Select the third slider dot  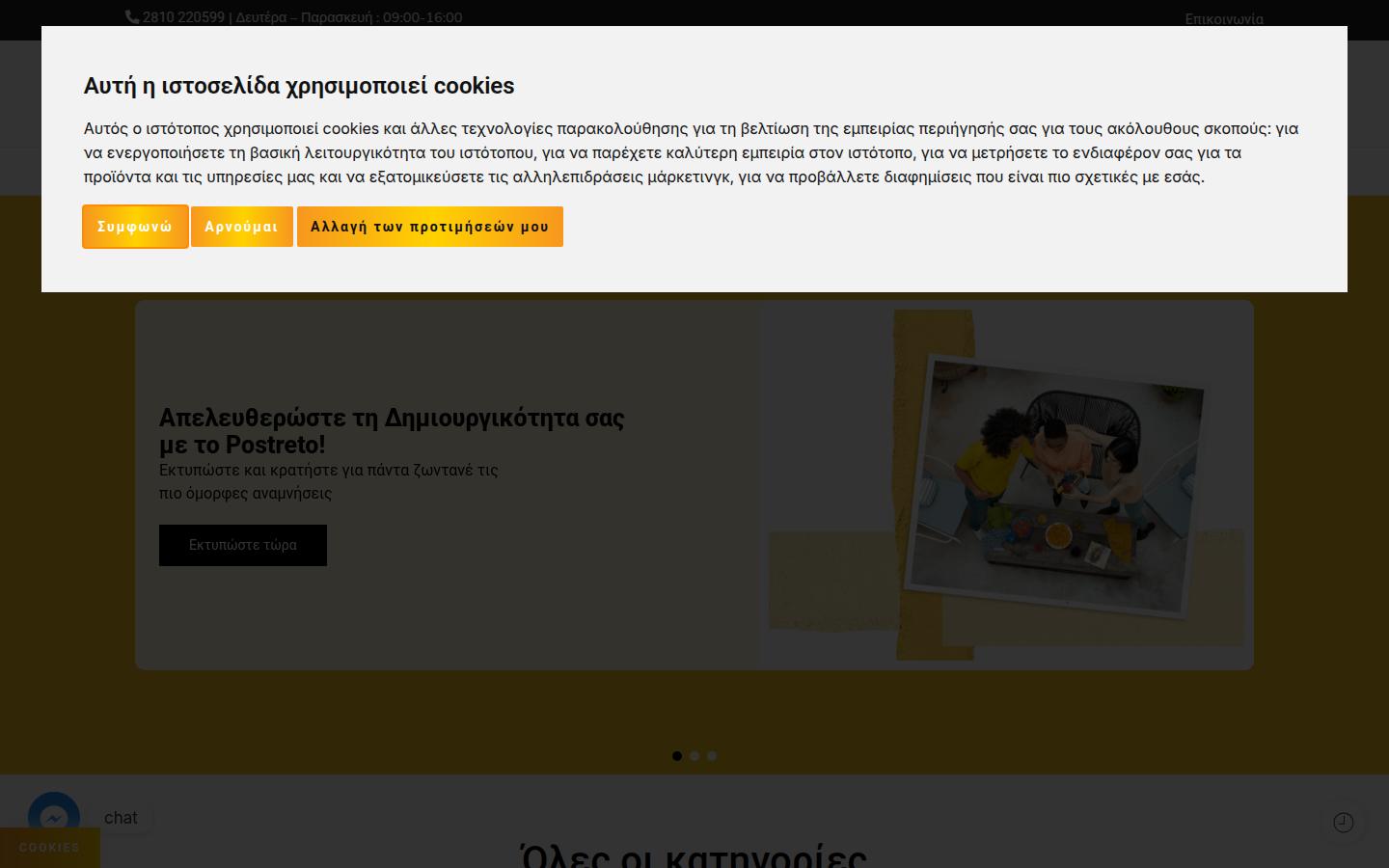pyautogui.click(x=712, y=756)
